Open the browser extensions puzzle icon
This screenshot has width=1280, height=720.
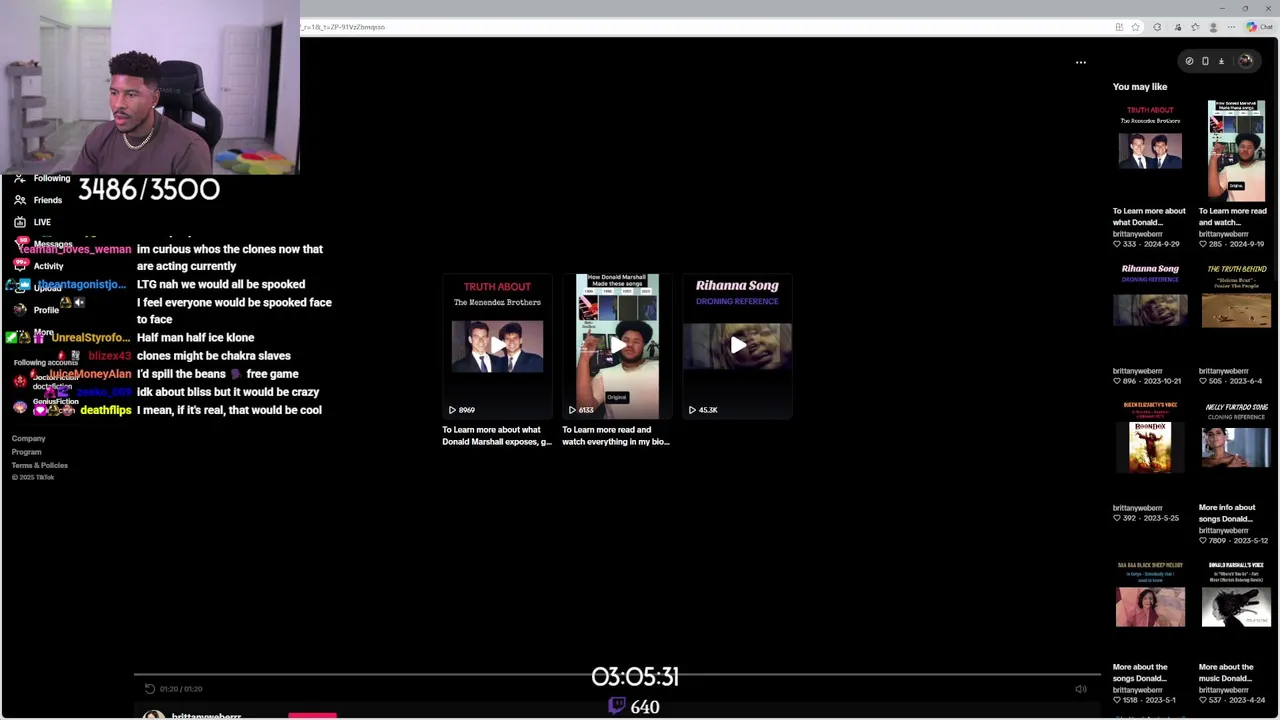click(1157, 27)
